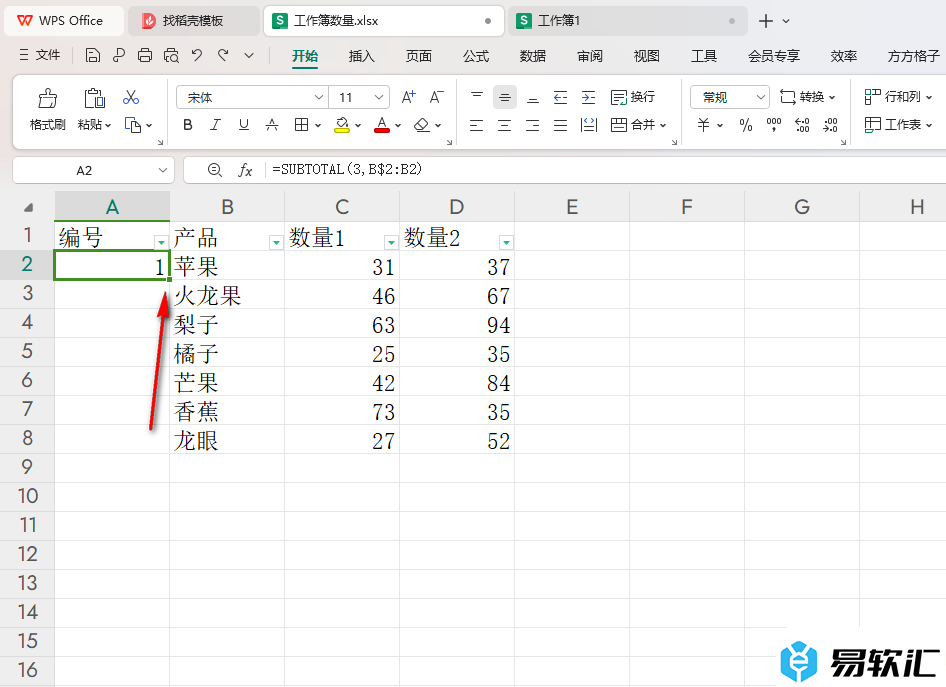Viewport: 946px width, 687px height.
Task: Decrease decimal places
Action: (830, 125)
